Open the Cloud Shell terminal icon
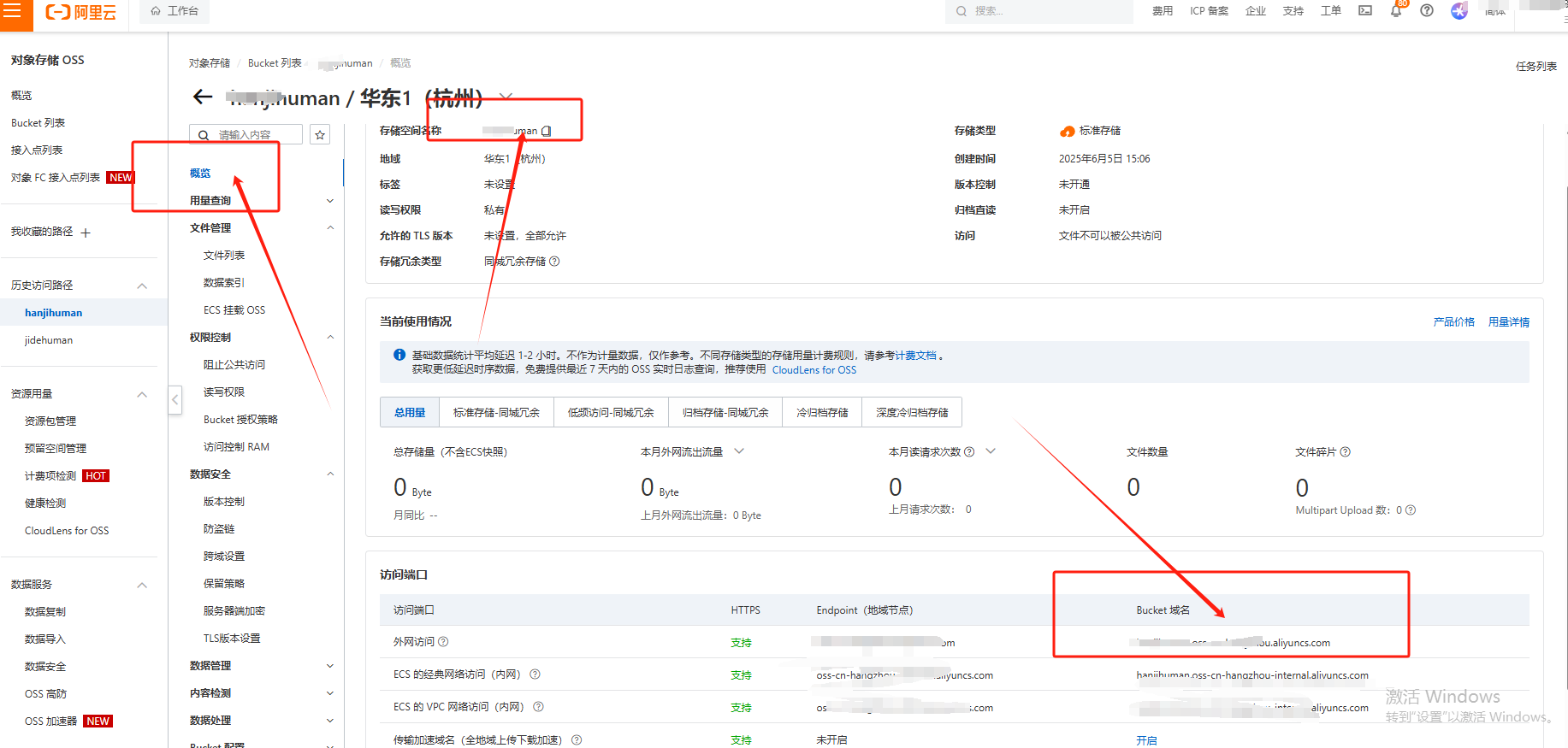This screenshot has height=748, width=1568. click(1365, 11)
